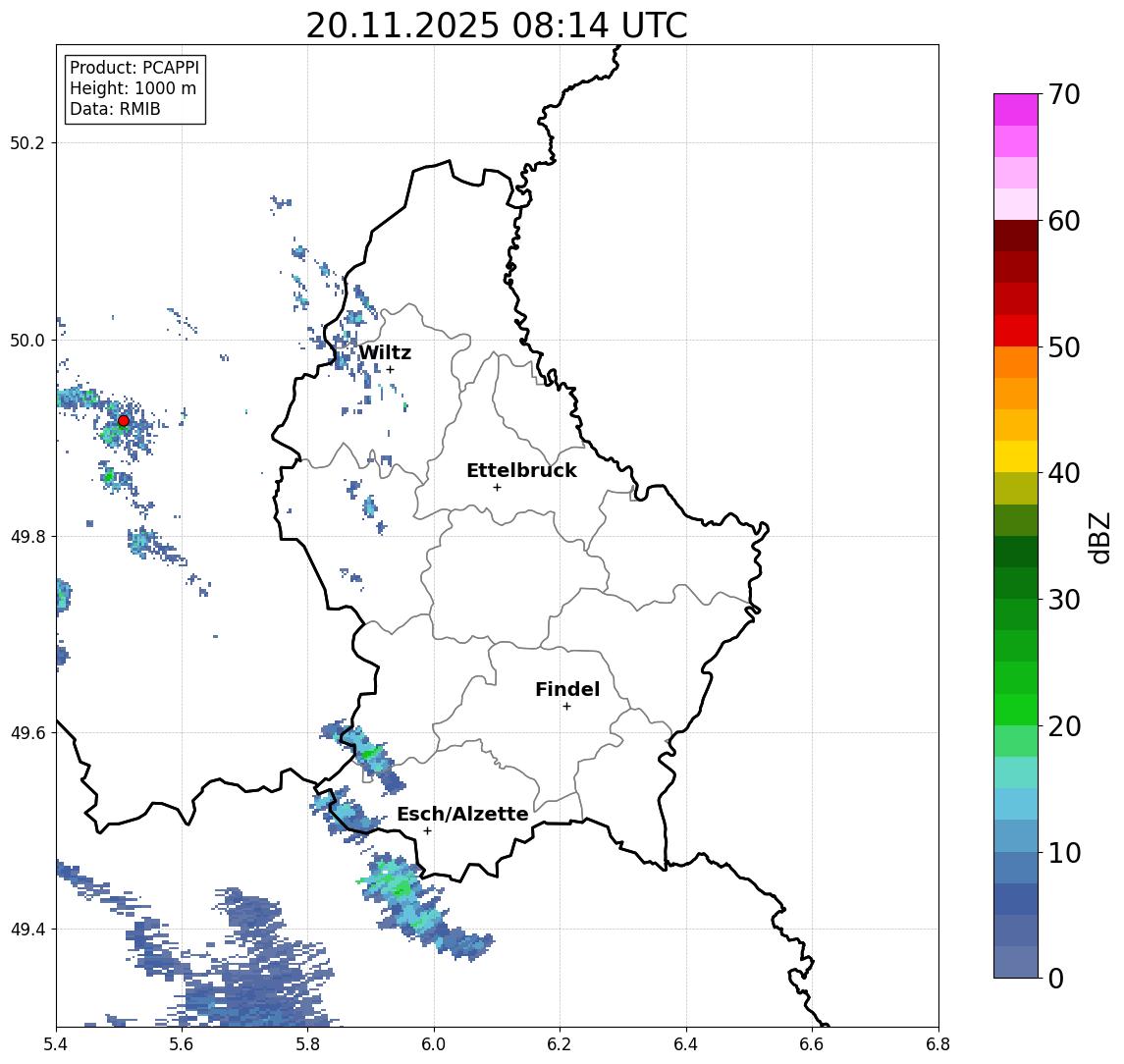1124x1064 pixels.
Task: Click the 'Height: 1000 m' info line
Action: point(133,88)
